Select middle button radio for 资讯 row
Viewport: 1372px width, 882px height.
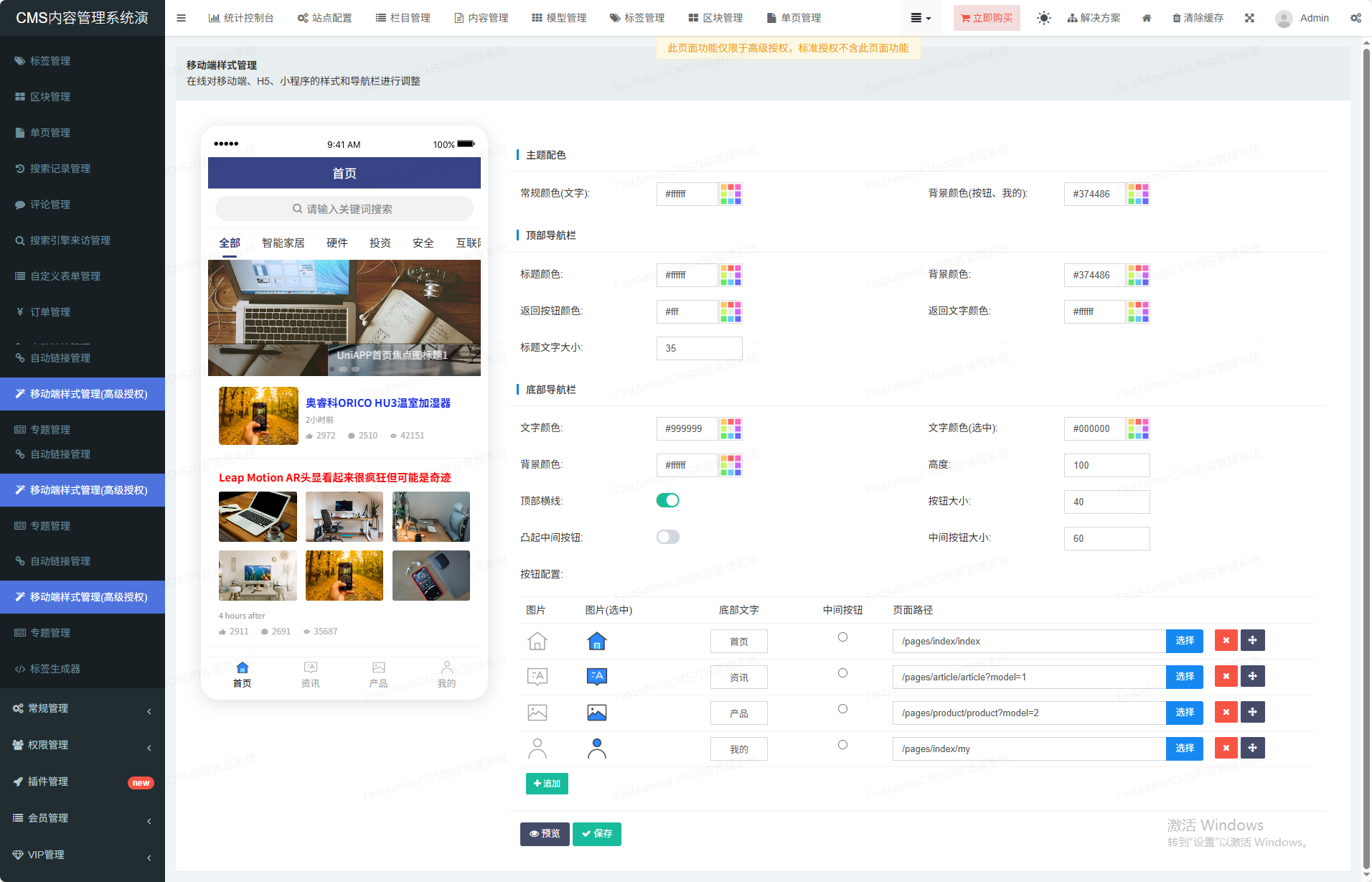pyautogui.click(x=842, y=673)
